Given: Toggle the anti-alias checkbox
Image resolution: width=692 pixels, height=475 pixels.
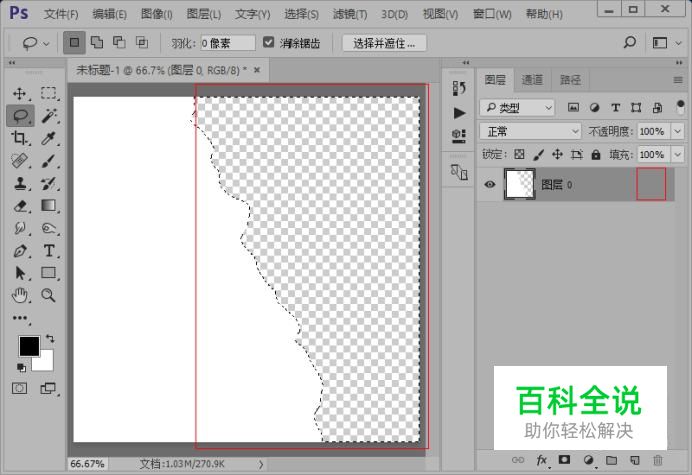Looking at the screenshot, I should tap(268, 42).
